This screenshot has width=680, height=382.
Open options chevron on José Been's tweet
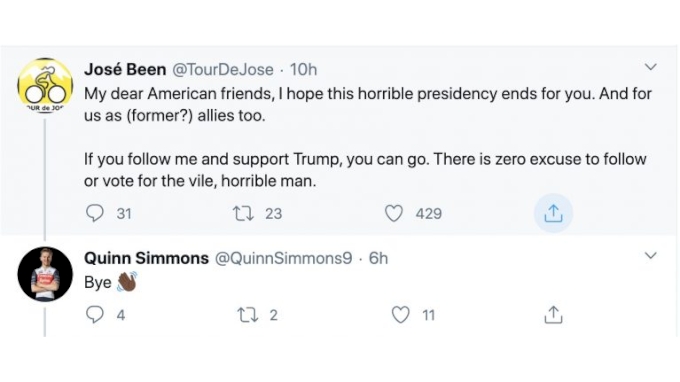[651, 67]
